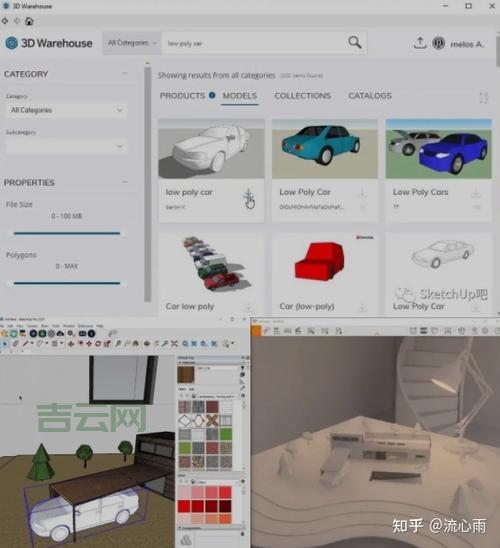Select the solid green material swatch, third row
Image resolution: width=500 pixels, height=548 pixels.
click(225, 434)
